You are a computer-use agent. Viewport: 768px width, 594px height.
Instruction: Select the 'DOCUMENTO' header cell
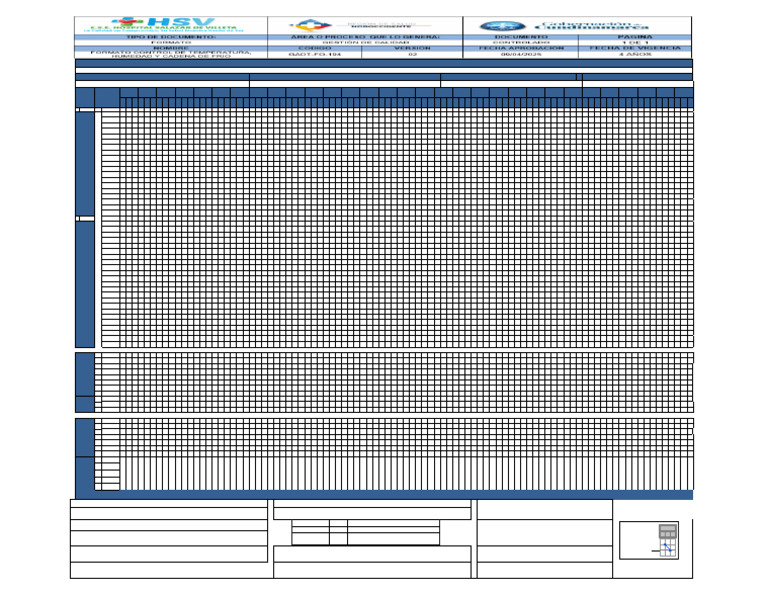[x=521, y=37]
